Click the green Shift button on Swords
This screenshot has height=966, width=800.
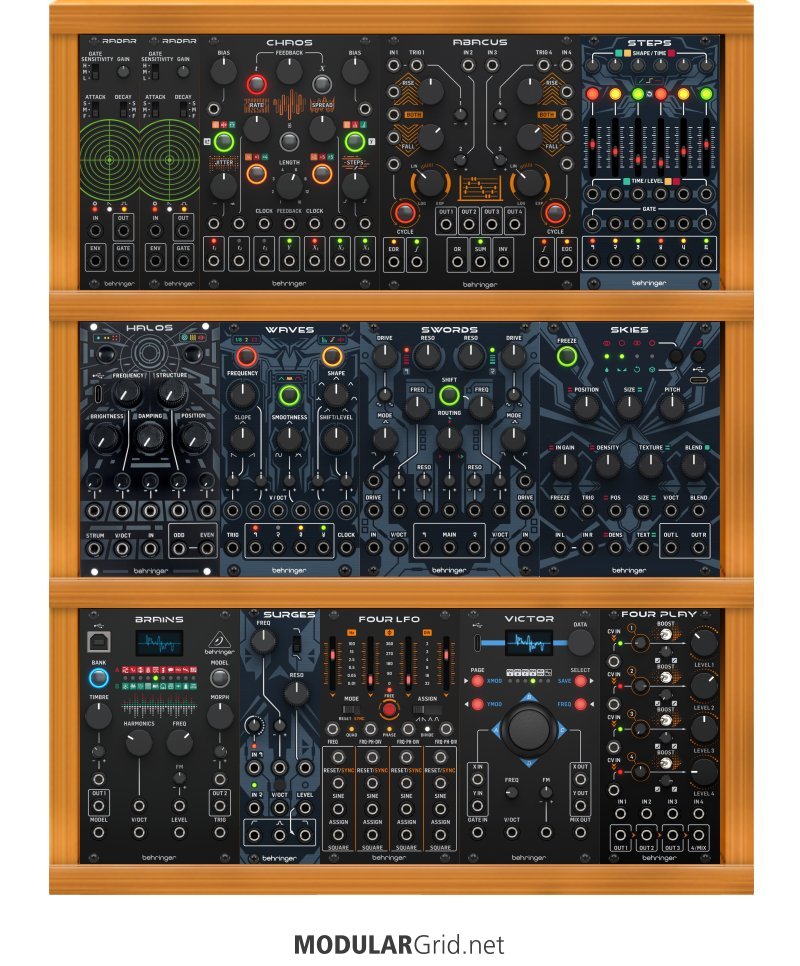(449, 395)
